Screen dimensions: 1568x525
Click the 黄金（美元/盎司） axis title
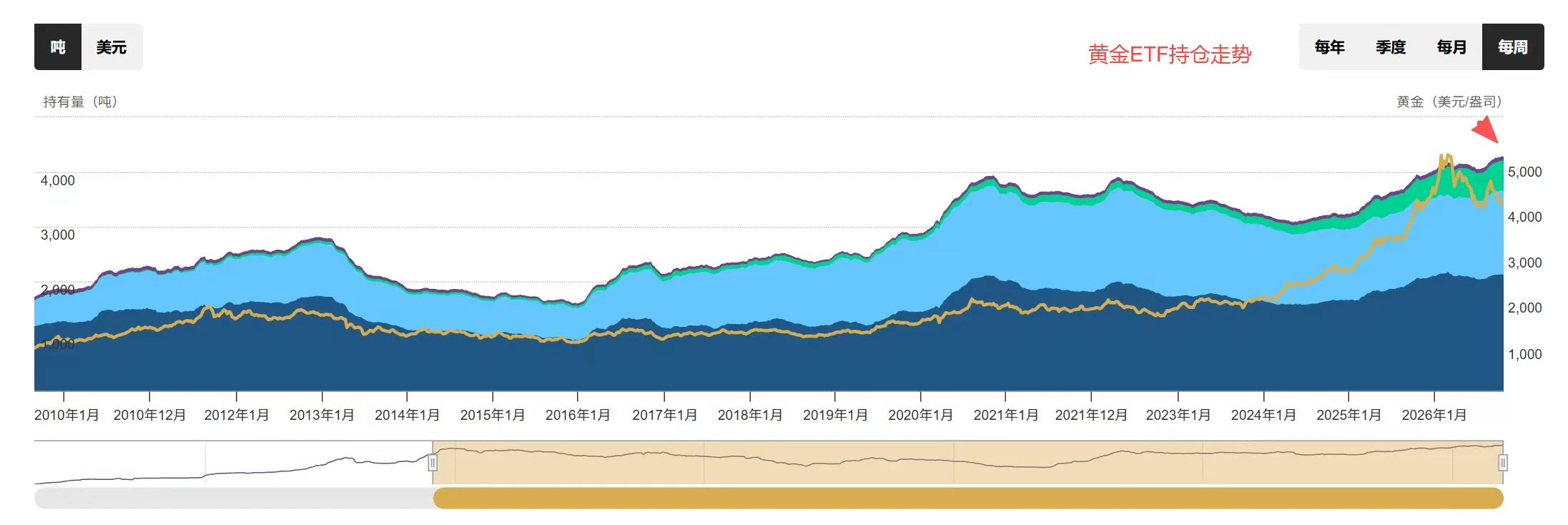[x=1449, y=102]
